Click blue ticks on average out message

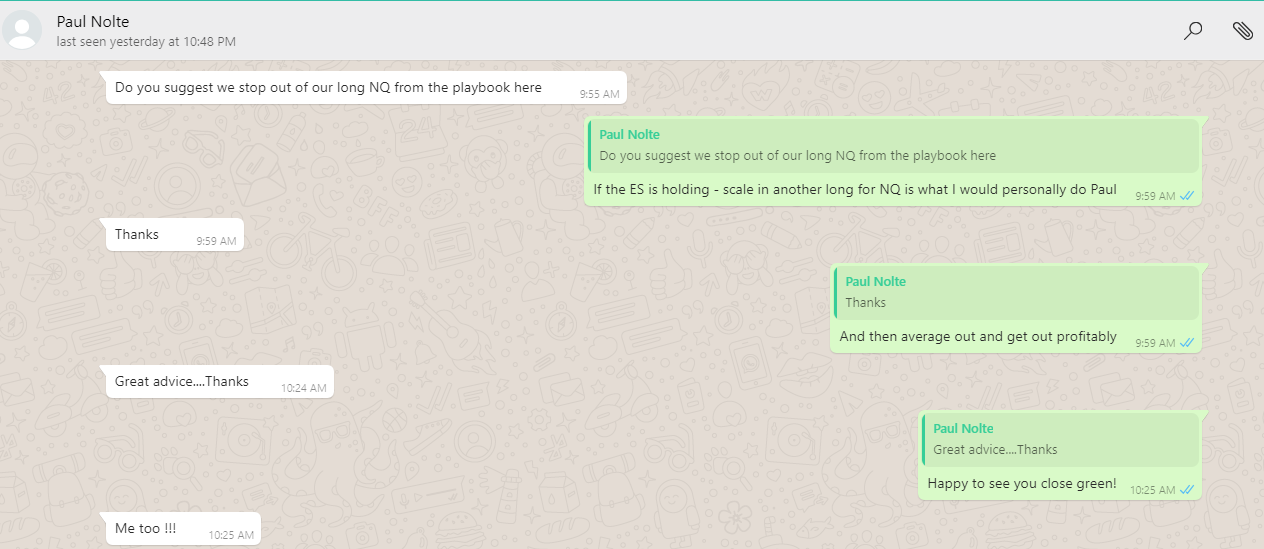click(1187, 343)
